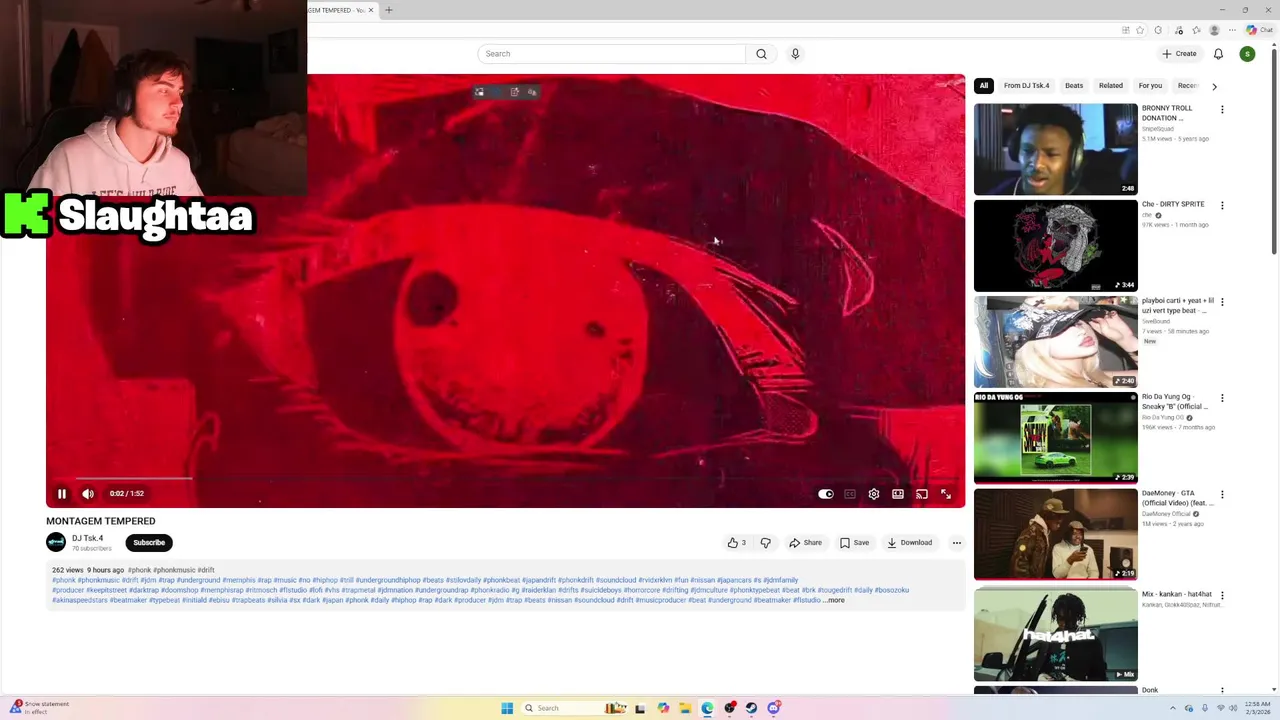Open the Create button
This screenshot has width=1280, height=720.
1179,54
